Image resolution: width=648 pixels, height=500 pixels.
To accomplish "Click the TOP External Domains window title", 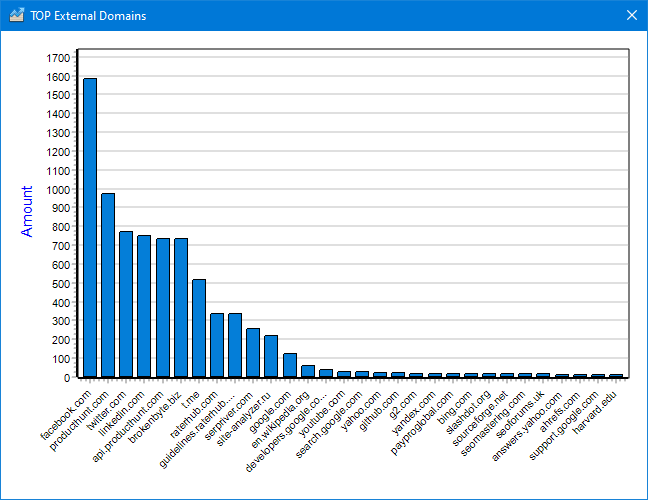I will [x=88, y=16].
